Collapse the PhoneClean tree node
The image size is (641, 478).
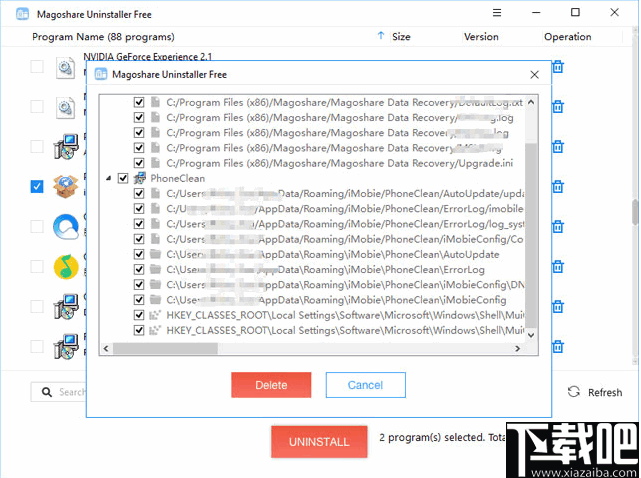coord(108,178)
